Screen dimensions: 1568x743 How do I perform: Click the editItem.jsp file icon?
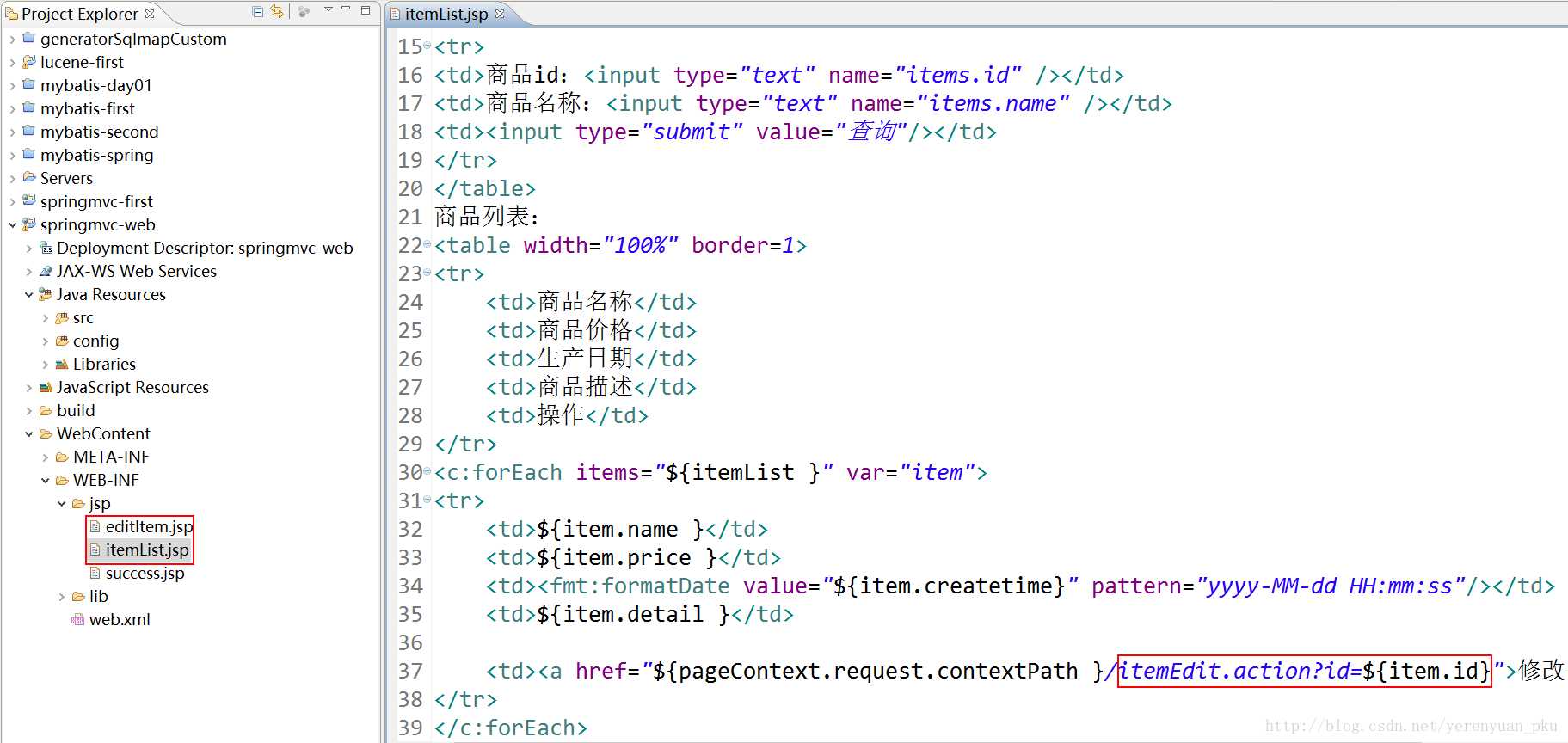(95, 526)
